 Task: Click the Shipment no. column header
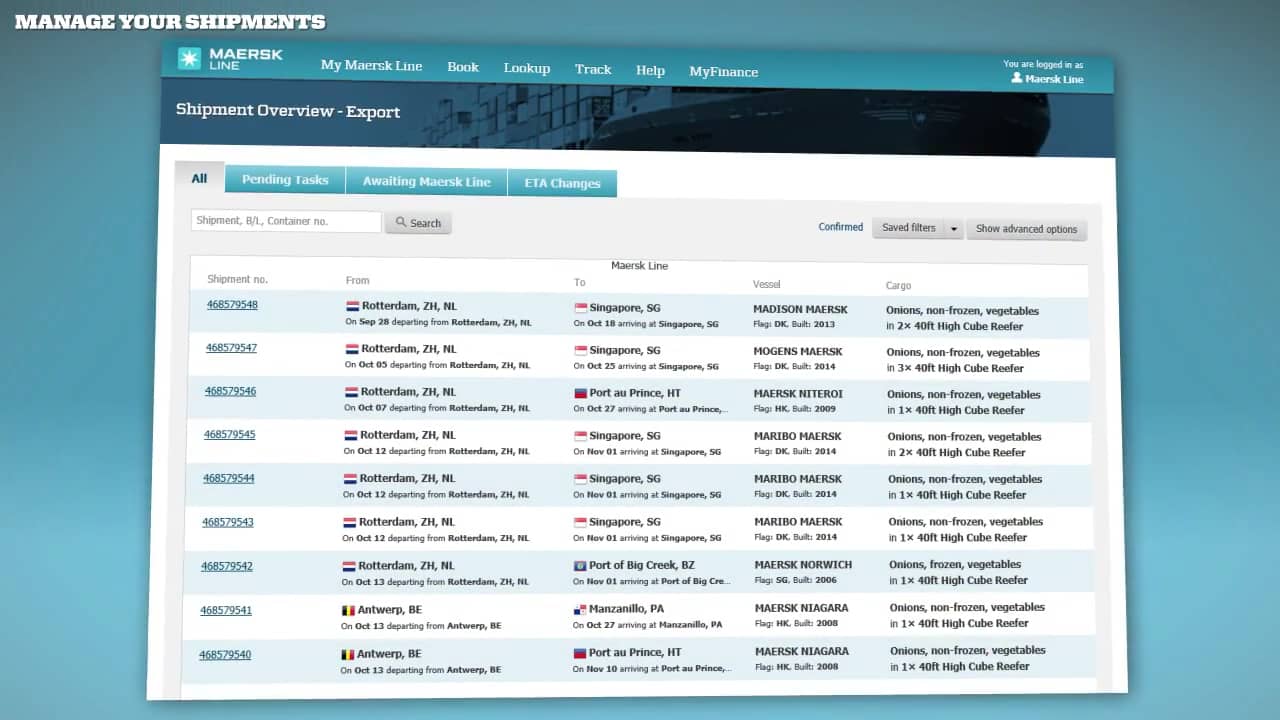(x=238, y=279)
